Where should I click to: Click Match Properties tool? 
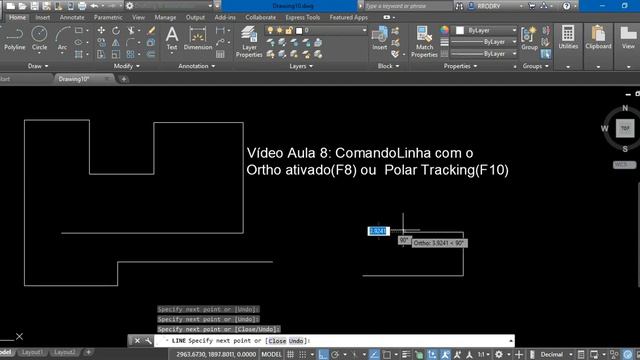pos(424,42)
